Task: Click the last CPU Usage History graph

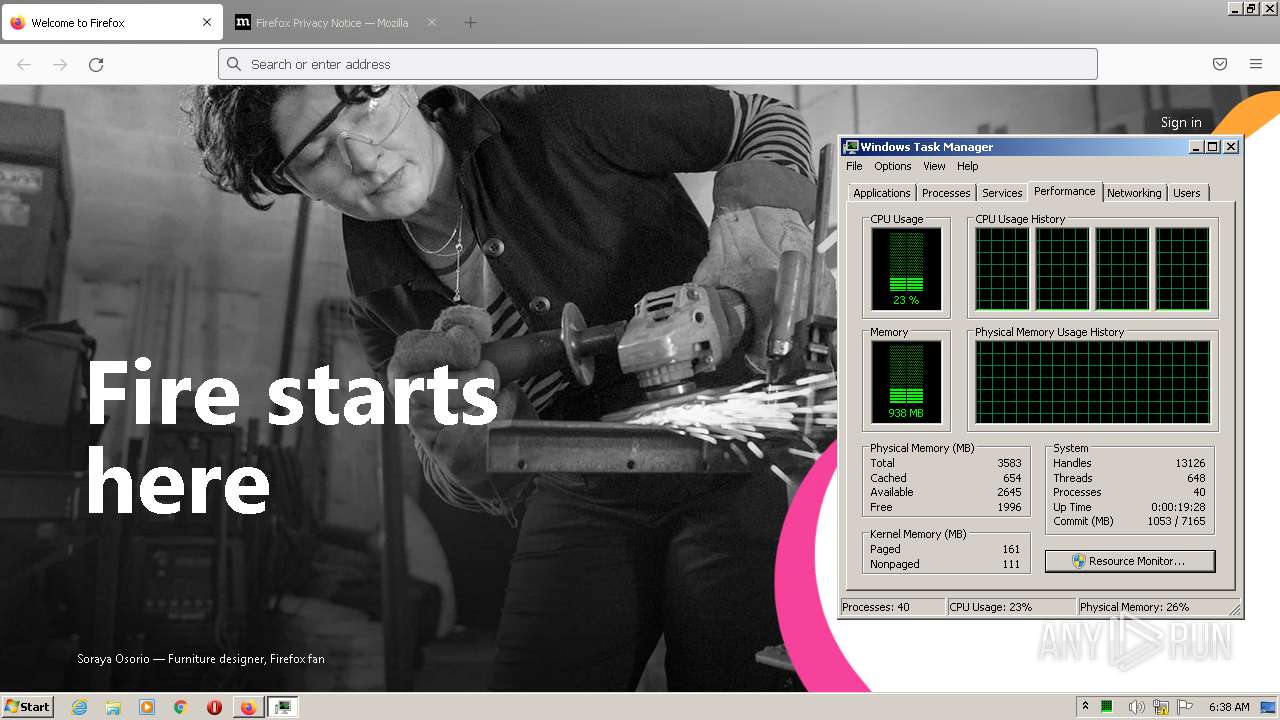Action: [1183, 268]
